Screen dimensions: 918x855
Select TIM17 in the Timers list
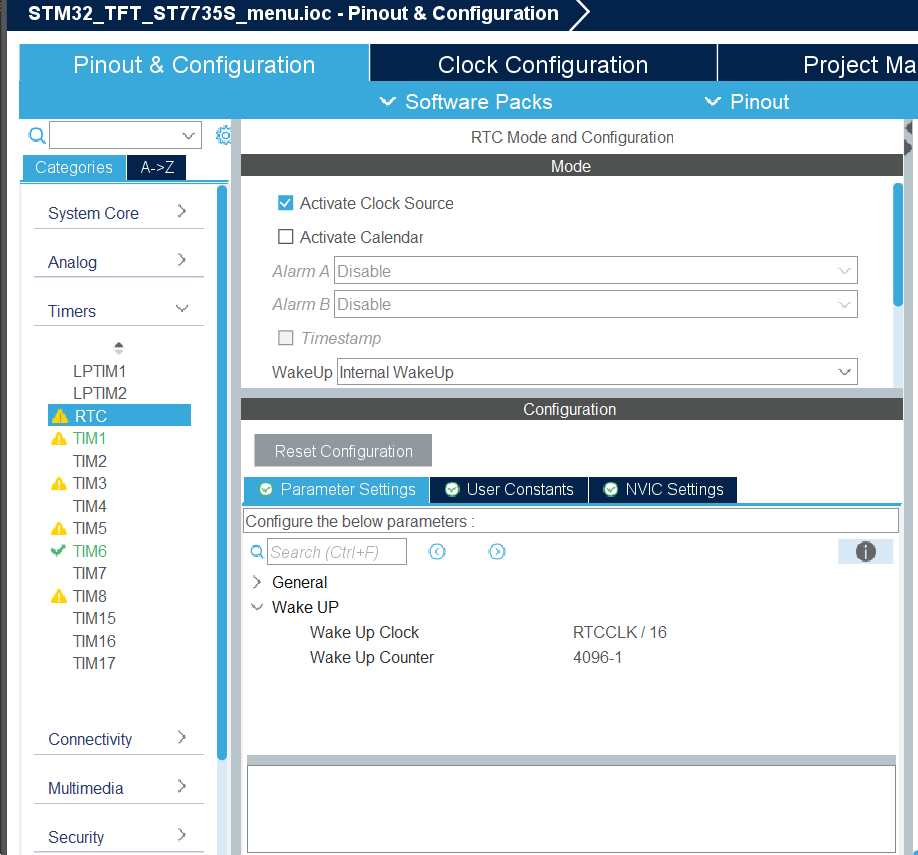tap(94, 664)
